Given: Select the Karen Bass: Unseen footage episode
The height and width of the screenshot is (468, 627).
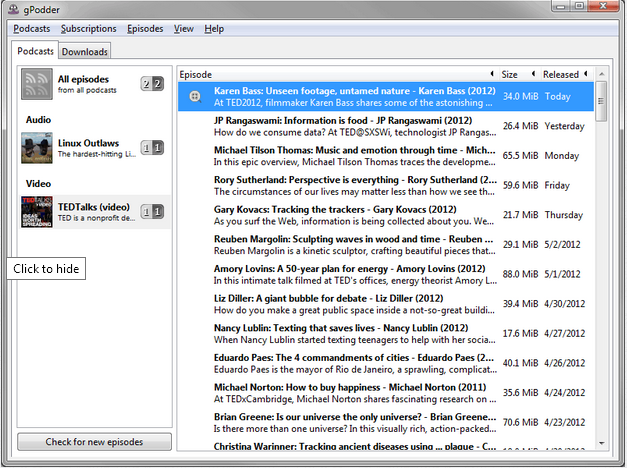Looking at the screenshot, I should pos(386,96).
